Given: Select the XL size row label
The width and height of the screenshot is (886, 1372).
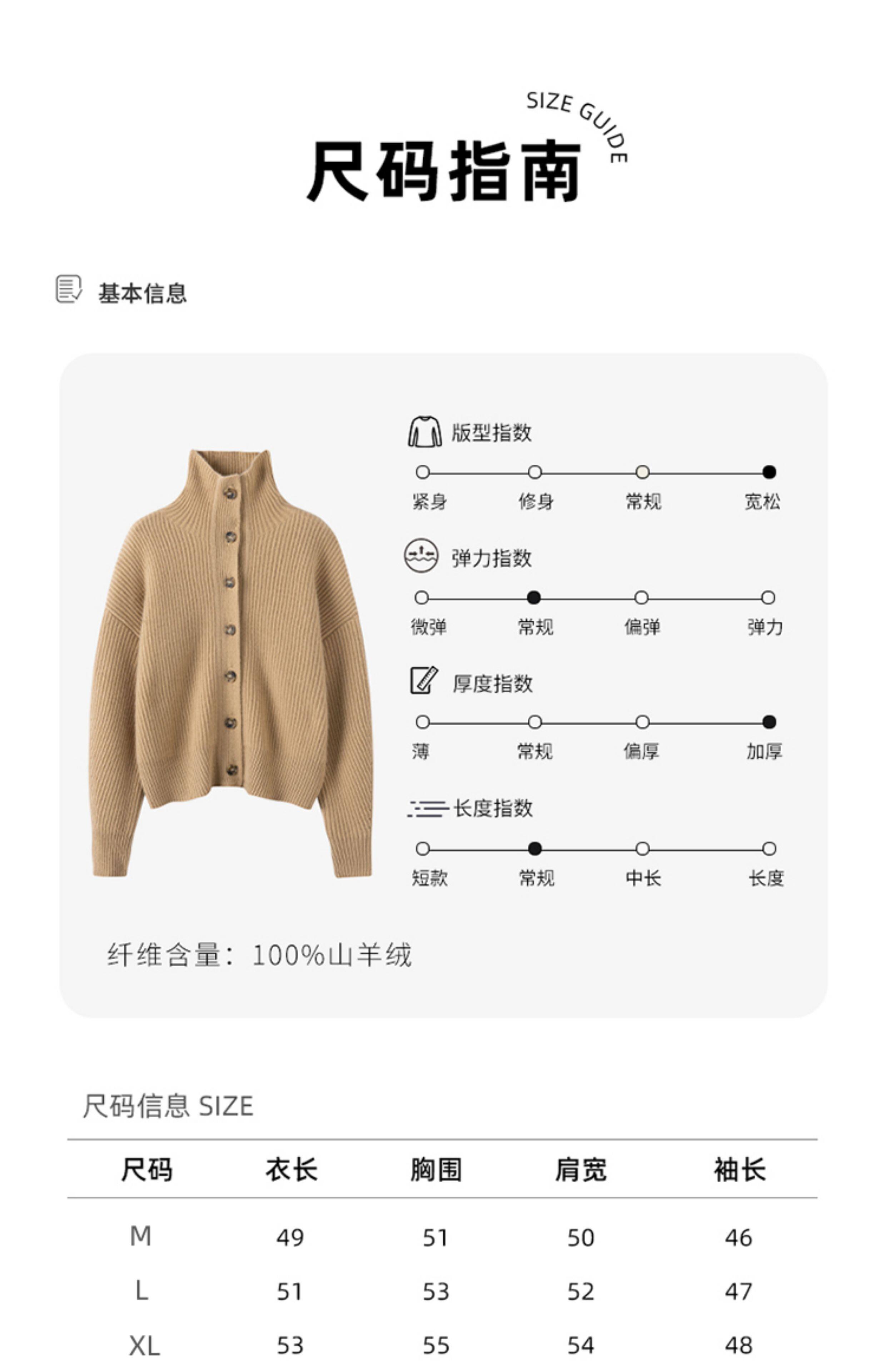Looking at the screenshot, I should pos(144,1346).
